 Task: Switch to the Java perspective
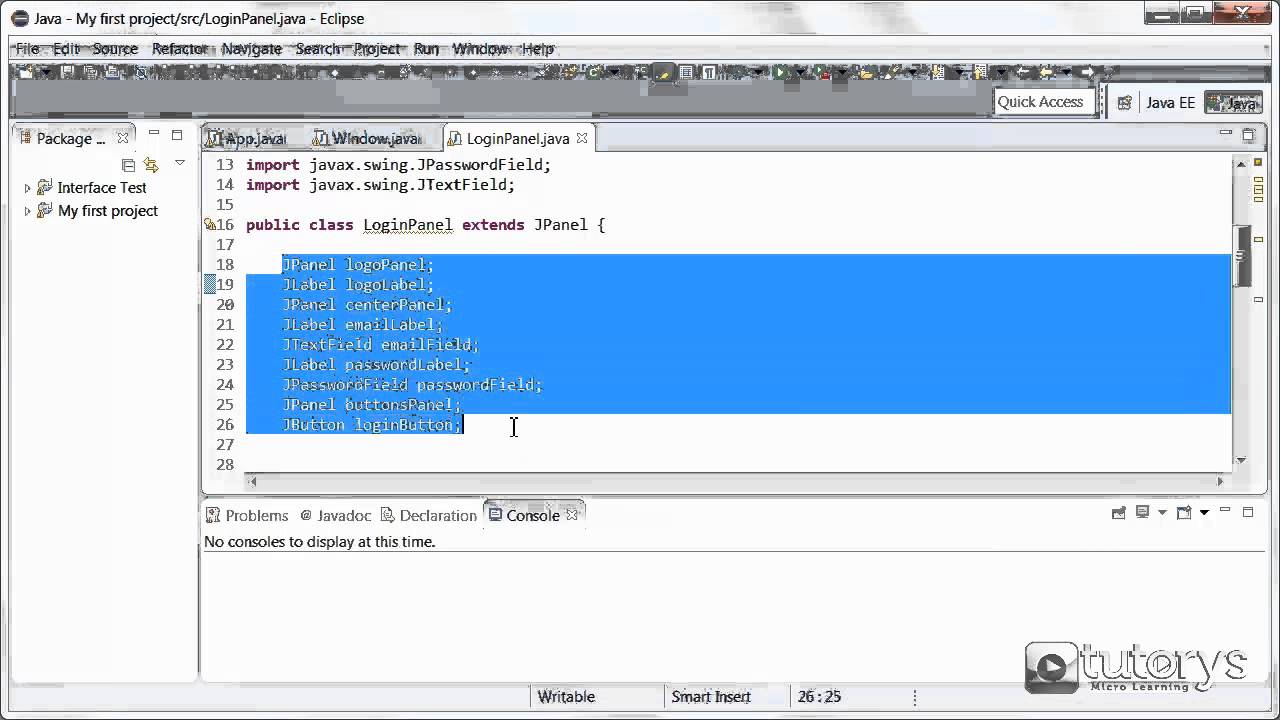click(1233, 102)
